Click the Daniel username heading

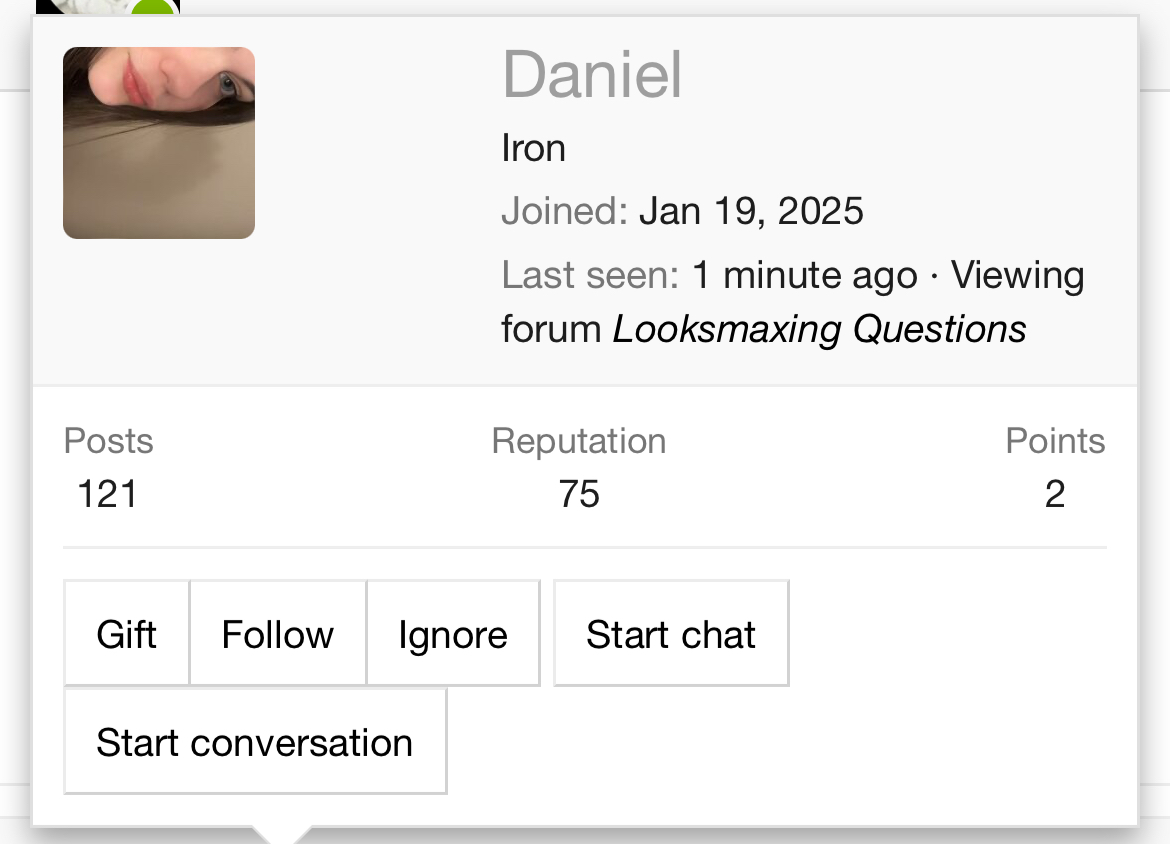coord(592,75)
